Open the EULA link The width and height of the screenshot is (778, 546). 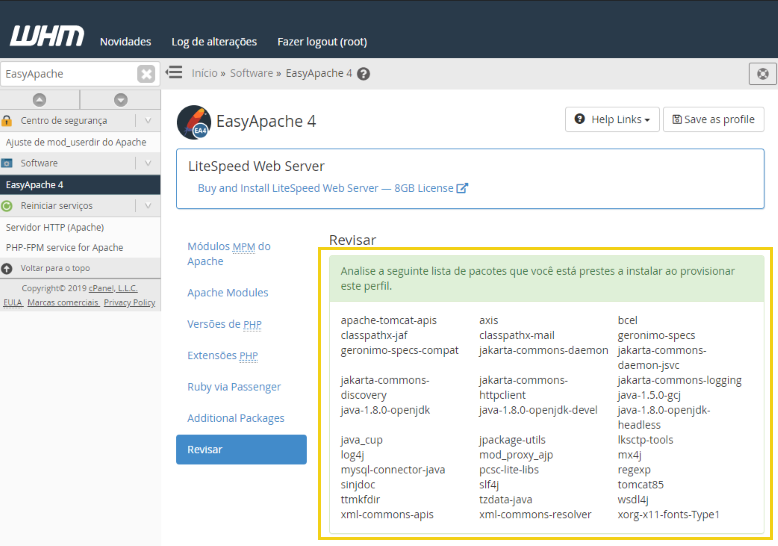[13, 303]
